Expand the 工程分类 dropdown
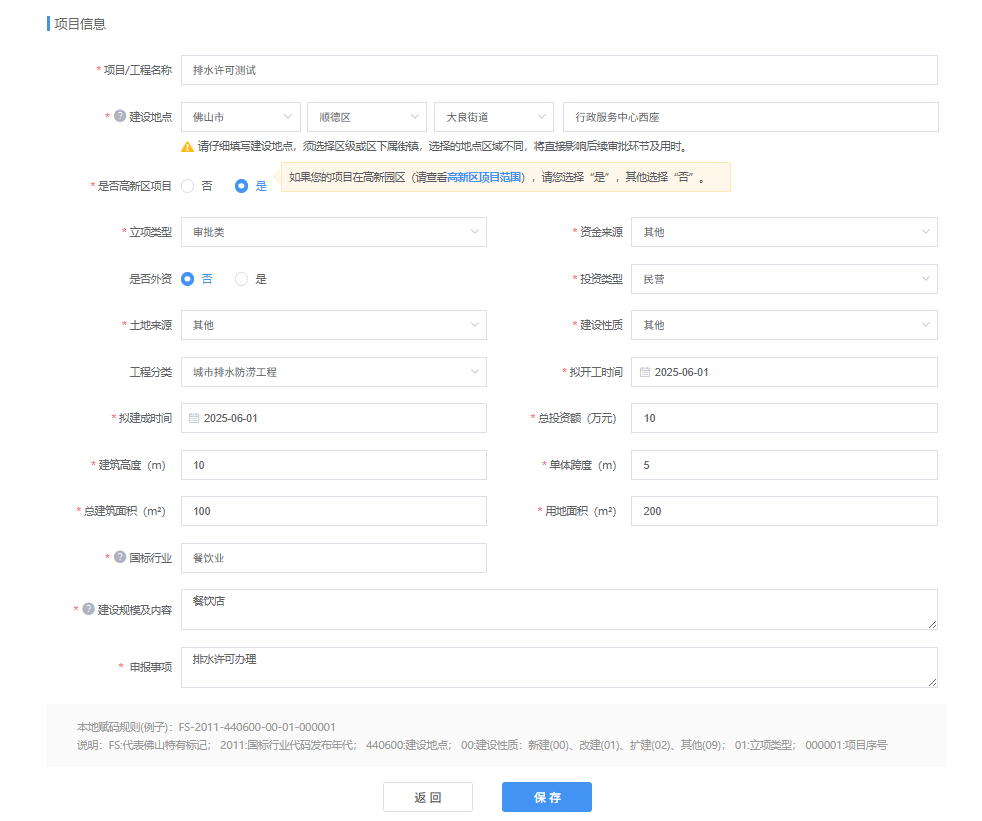This screenshot has width=982, height=821. 333,372
